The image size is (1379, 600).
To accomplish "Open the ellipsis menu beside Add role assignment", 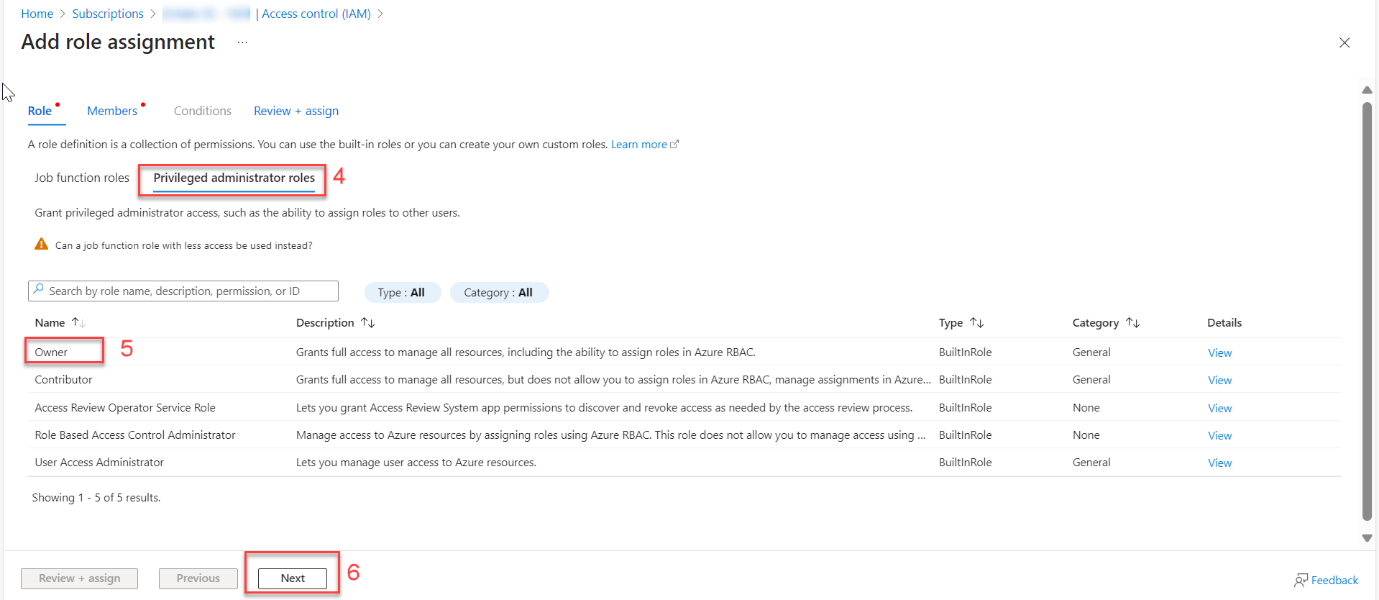I will [x=242, y=43].
